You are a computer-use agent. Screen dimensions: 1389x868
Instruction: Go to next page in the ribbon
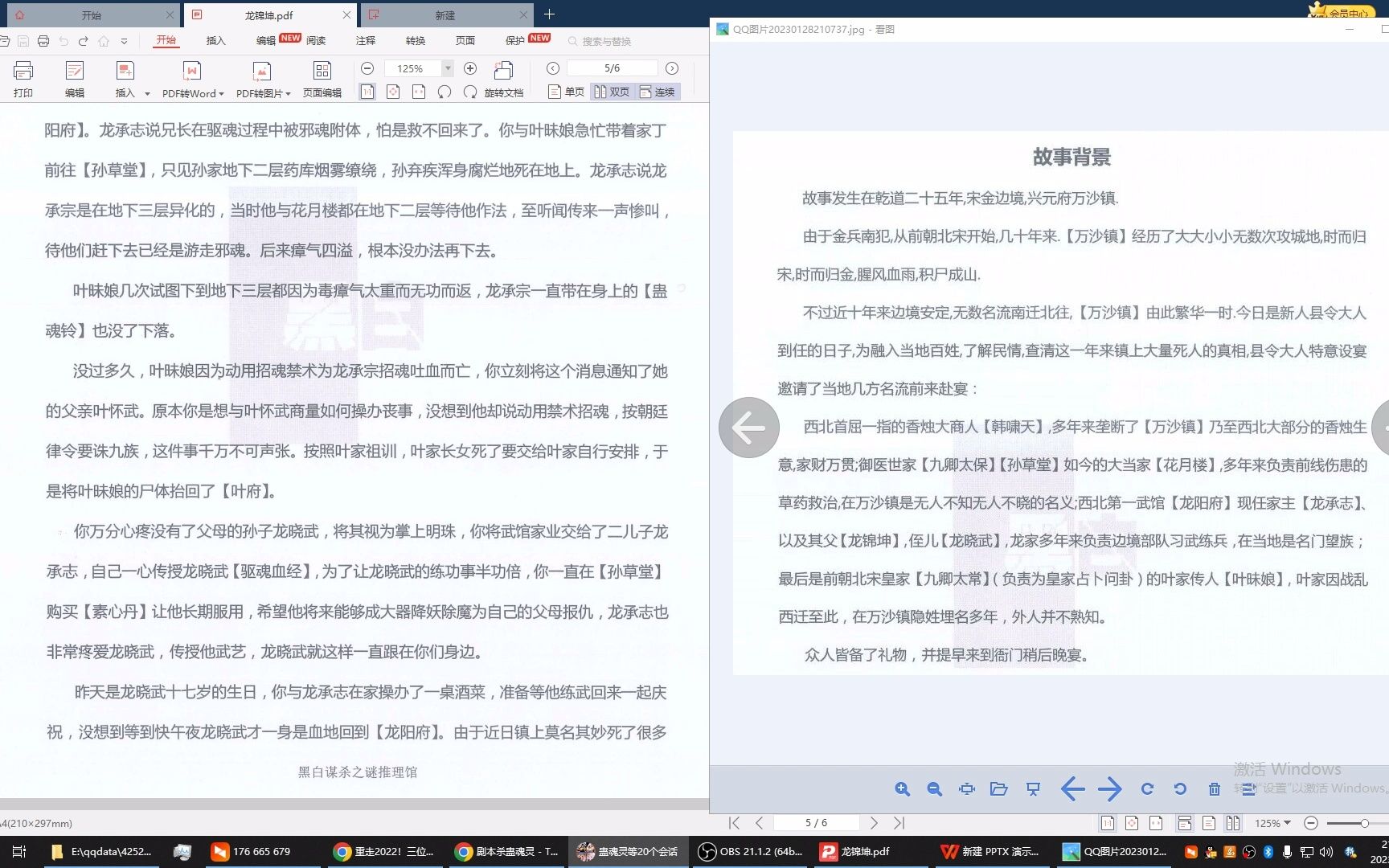click(x=672, y=68)
